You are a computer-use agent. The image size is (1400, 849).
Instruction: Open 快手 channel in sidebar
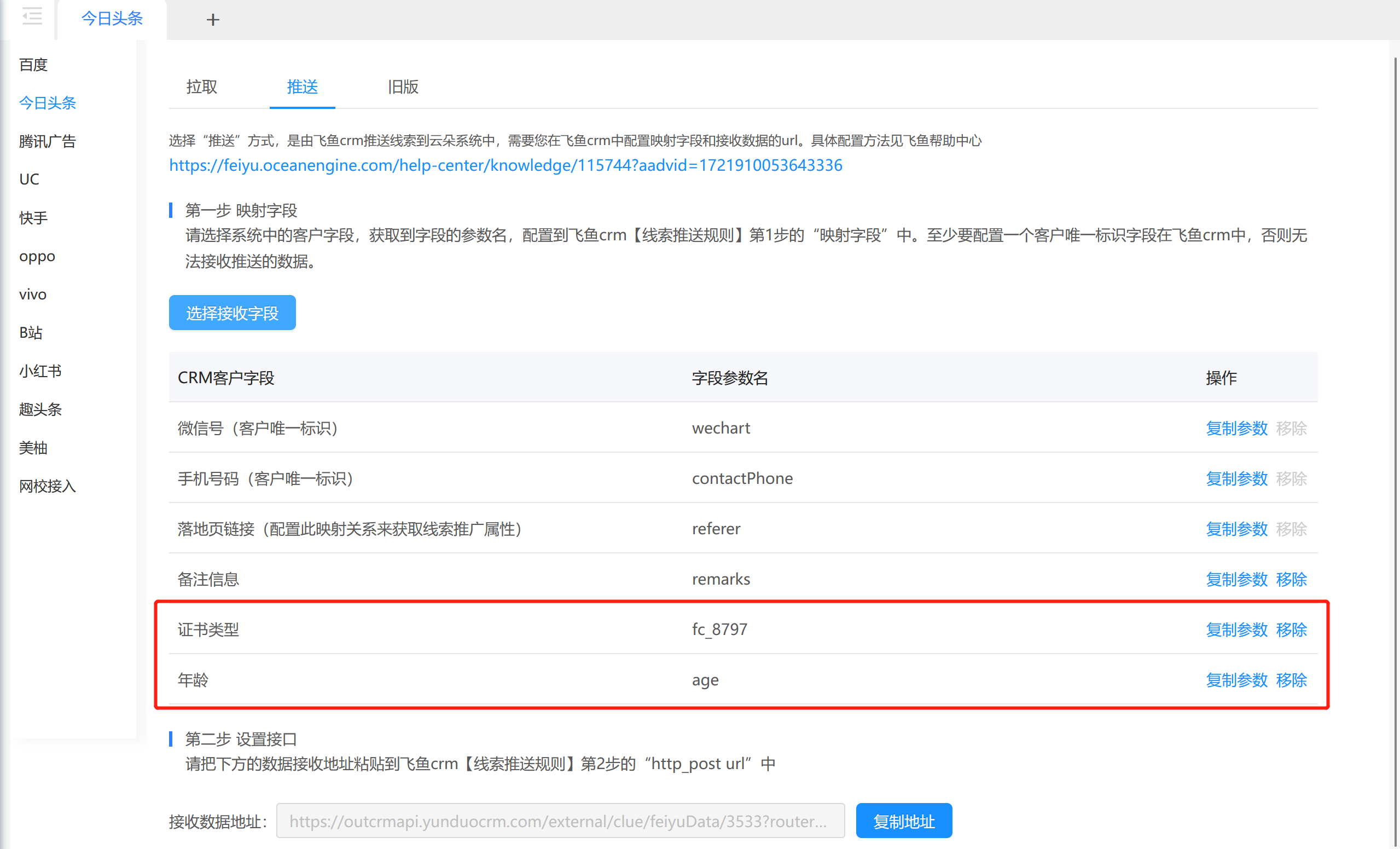click(33, 218)
